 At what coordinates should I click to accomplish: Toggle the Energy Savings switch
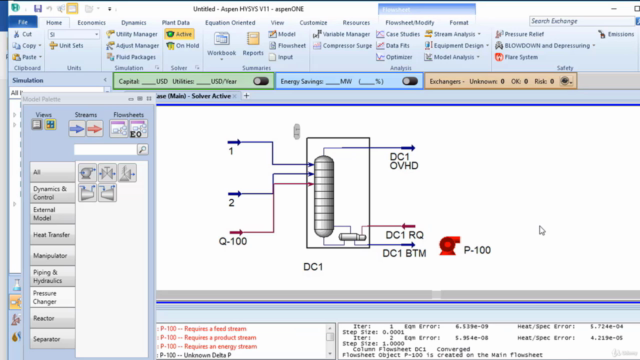click(x=410, y=81)
